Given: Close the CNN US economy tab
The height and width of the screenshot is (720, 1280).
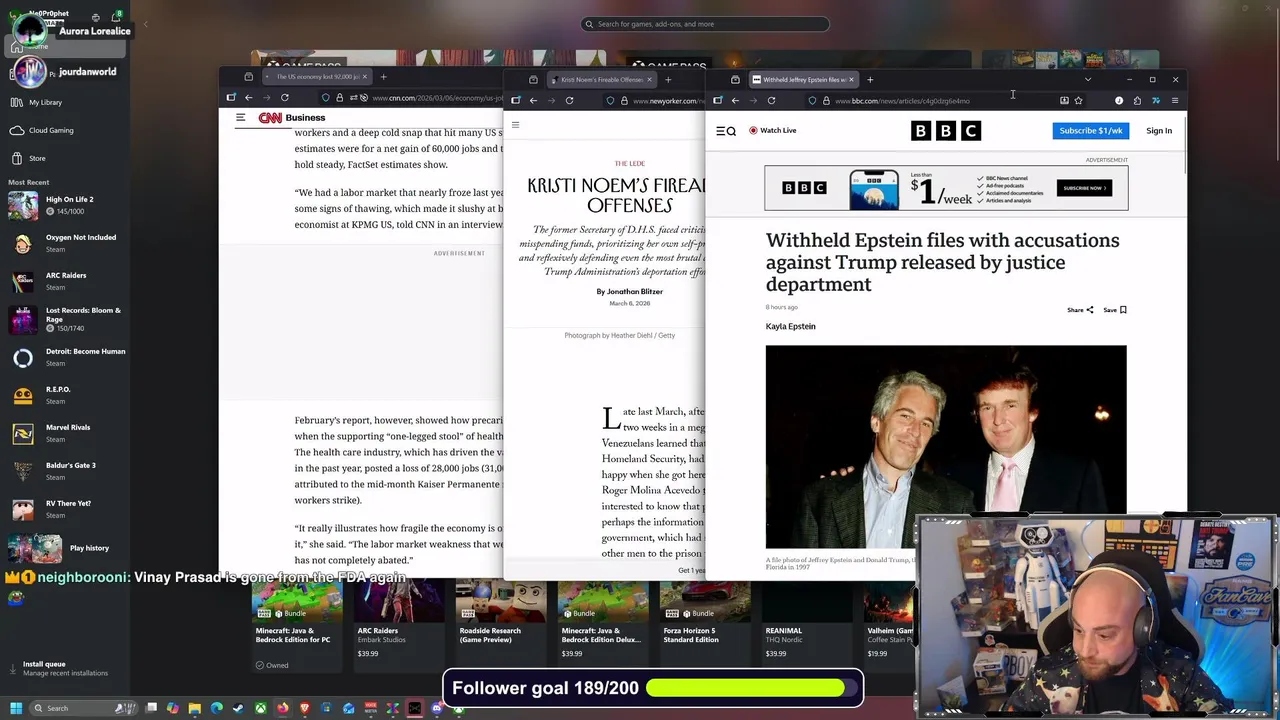Looking at the screenshot, I should (x=364, y=76).
